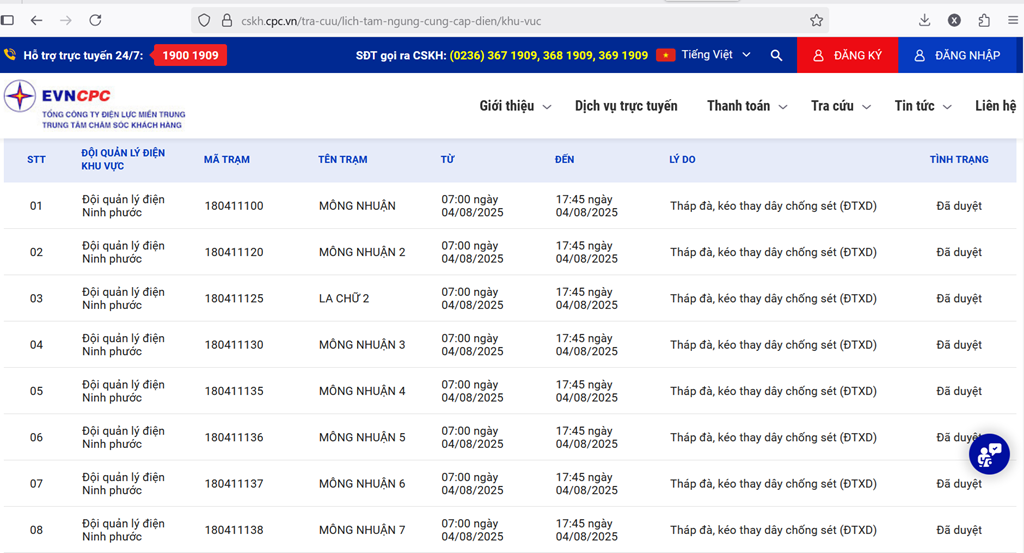Click the tracking protection shield icon

(204, 20)
